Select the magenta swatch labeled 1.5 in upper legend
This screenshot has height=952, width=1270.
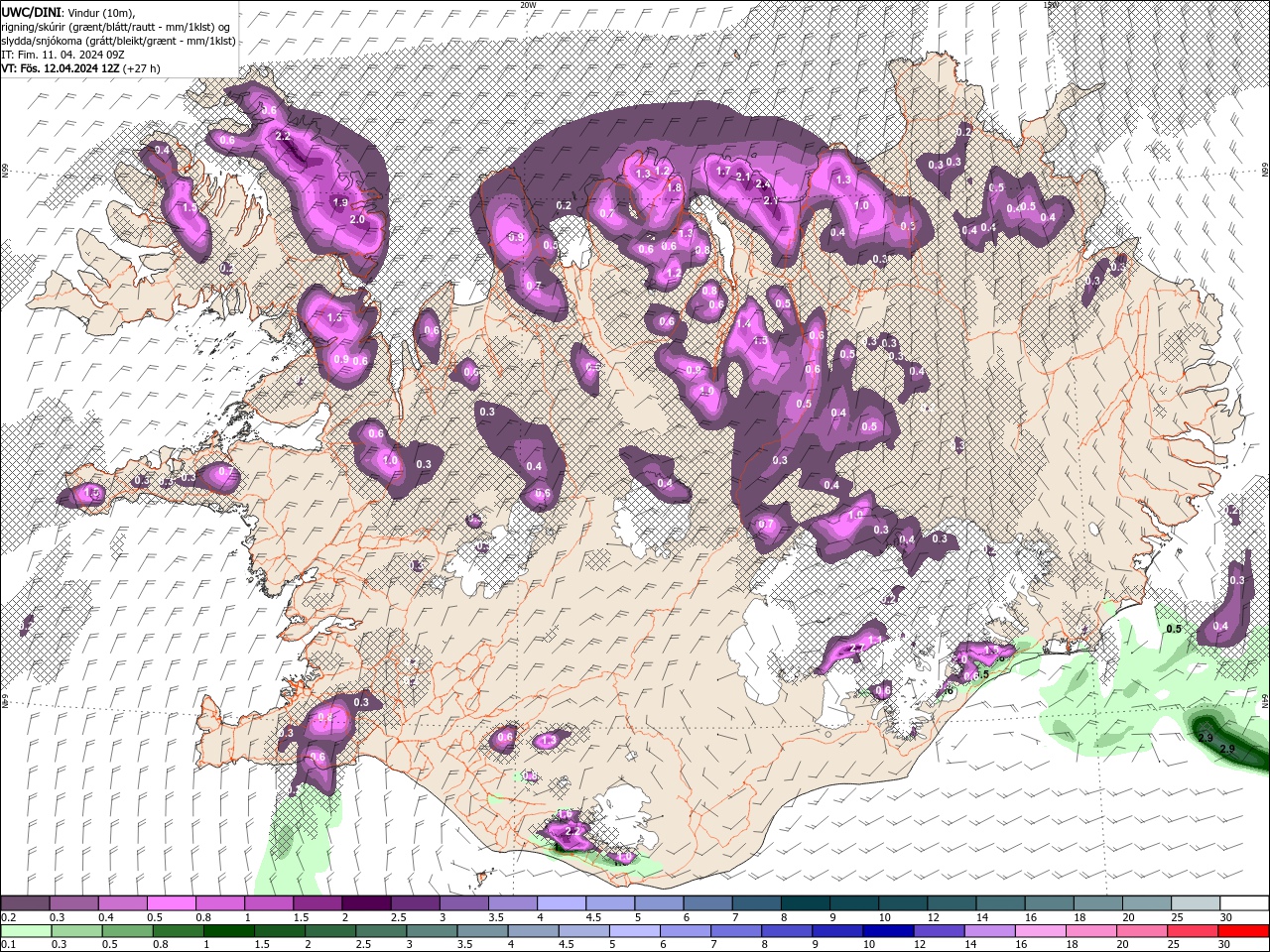pos(317,902)
